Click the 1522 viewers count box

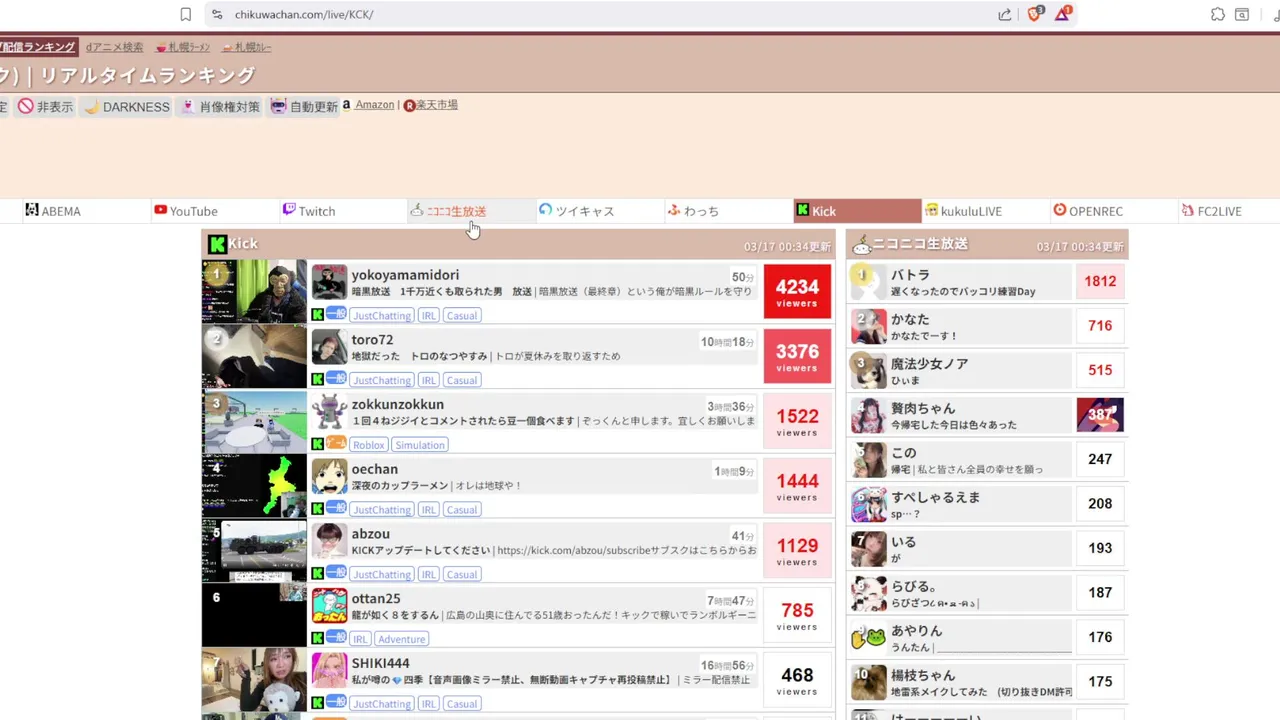point(797,421)
